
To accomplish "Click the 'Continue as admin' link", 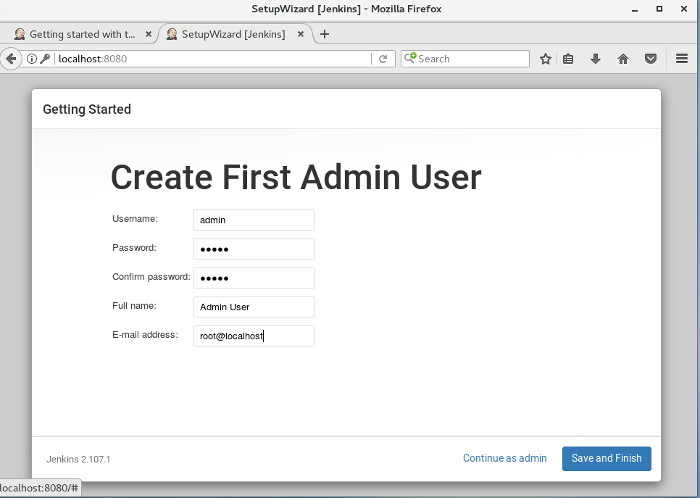I will tap(504, 458).
